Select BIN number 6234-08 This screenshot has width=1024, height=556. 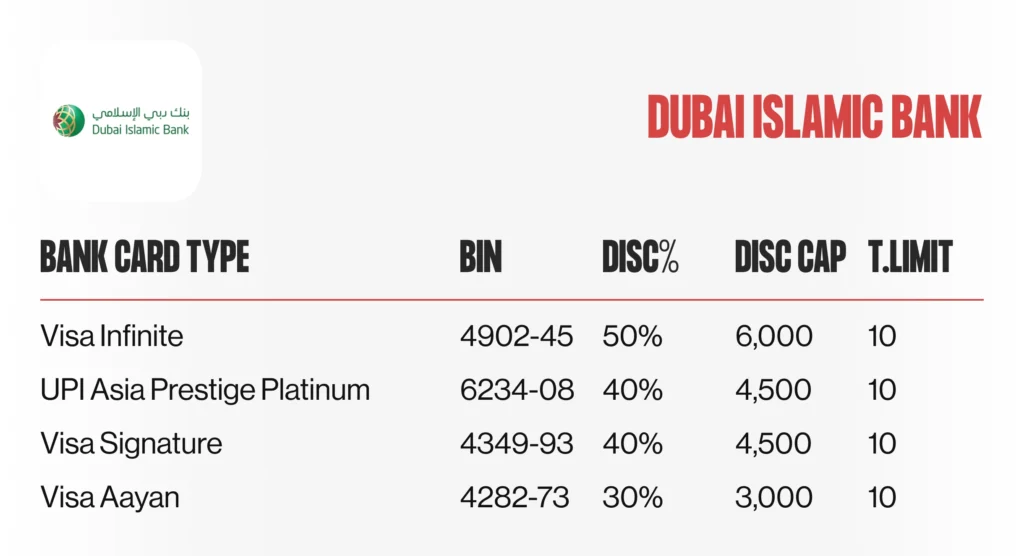coord(517,389)
